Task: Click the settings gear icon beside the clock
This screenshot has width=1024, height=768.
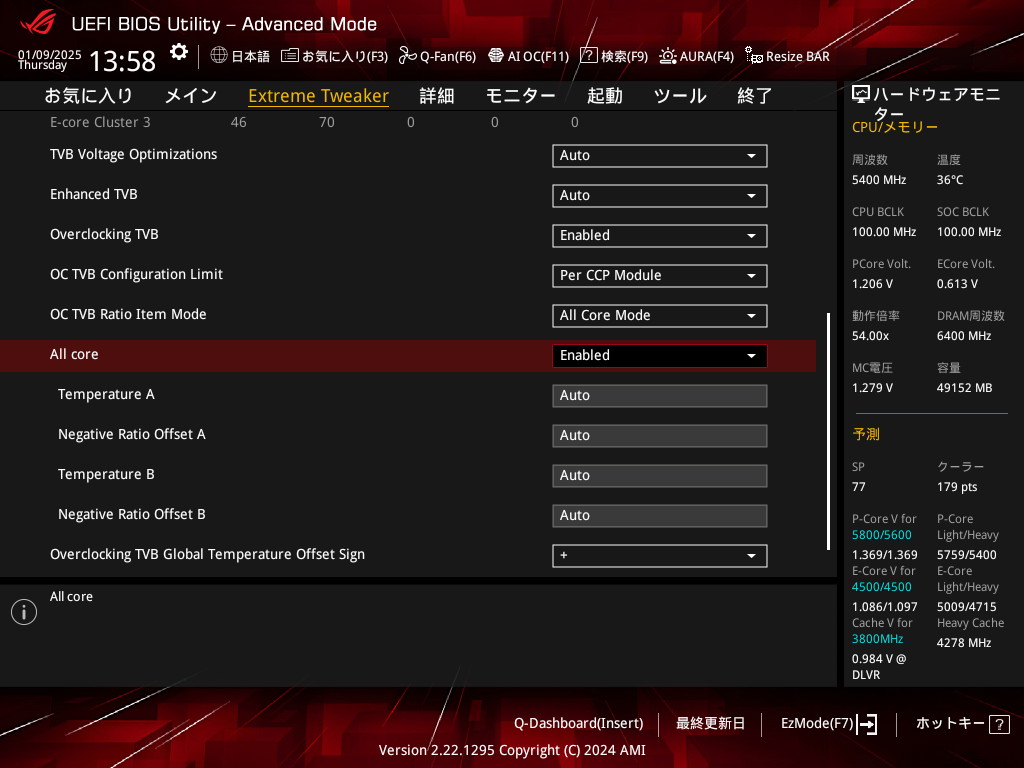Action: tap(178, 52)
